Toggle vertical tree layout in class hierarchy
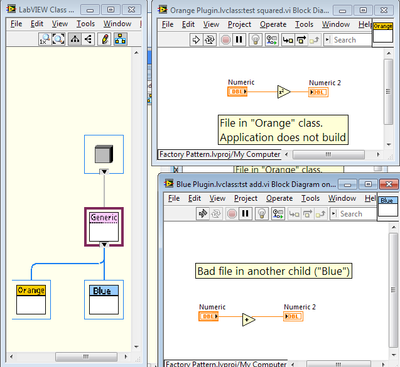Image resolution: width=400 pixels, height=367 pixels. (x=75, y=39)
